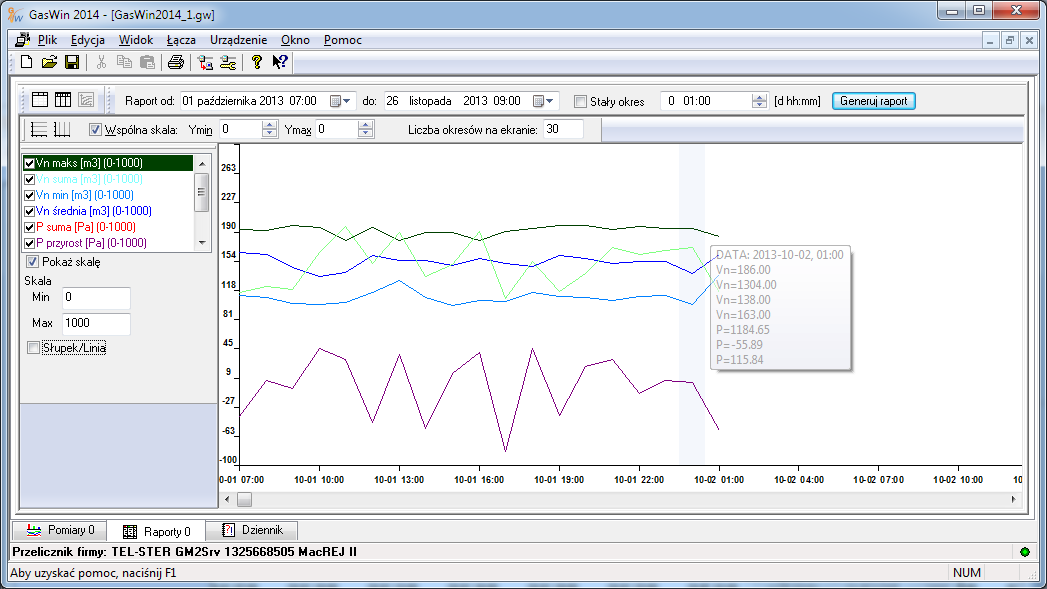Uncheck P suma [Pa] series
The image size is (1047, 589).
(29, 227)
